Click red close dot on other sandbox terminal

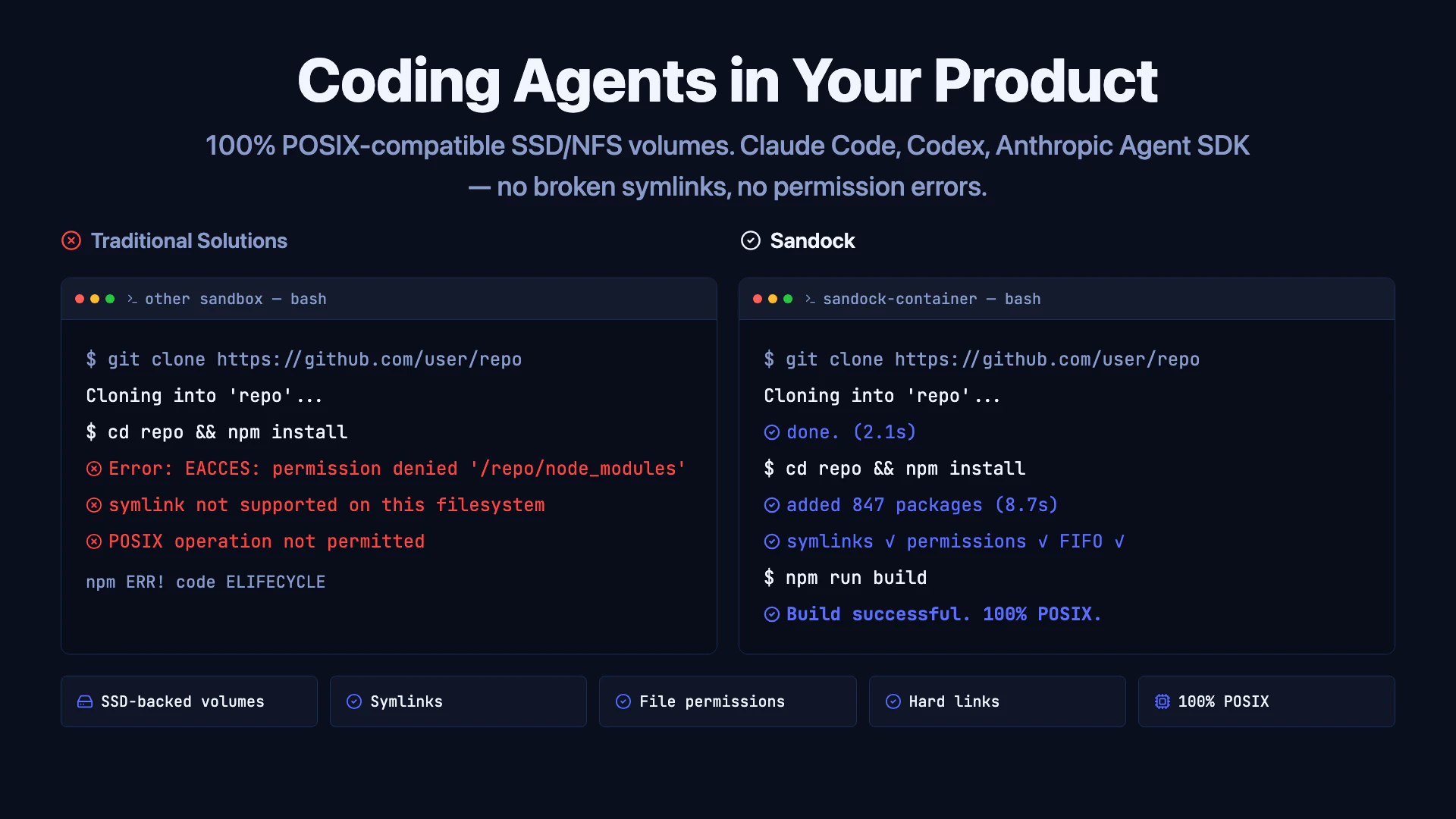[80, 299]
